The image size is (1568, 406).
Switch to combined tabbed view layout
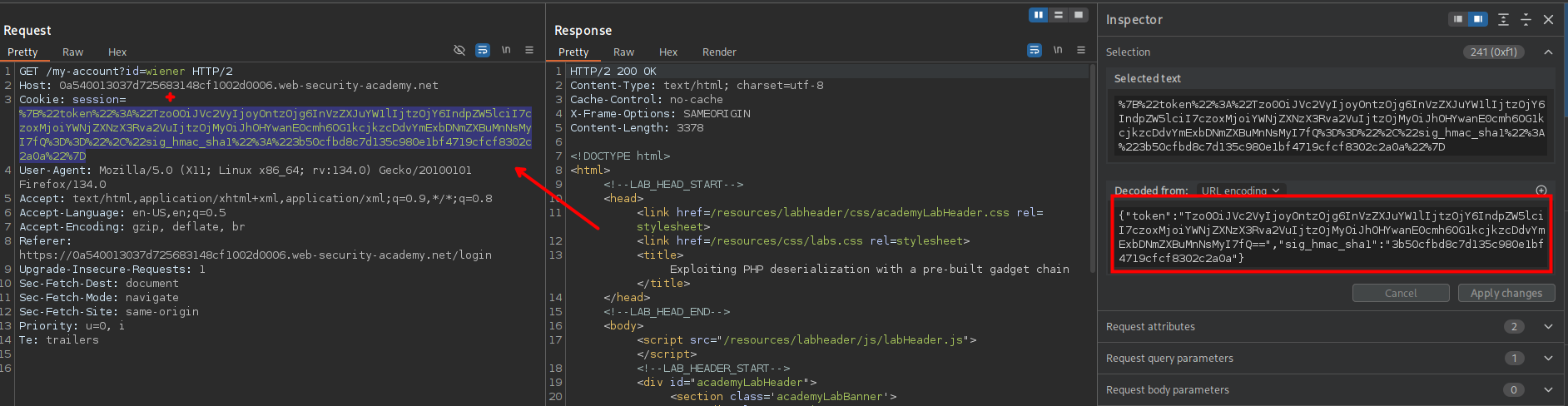[x=1079, y=15]
